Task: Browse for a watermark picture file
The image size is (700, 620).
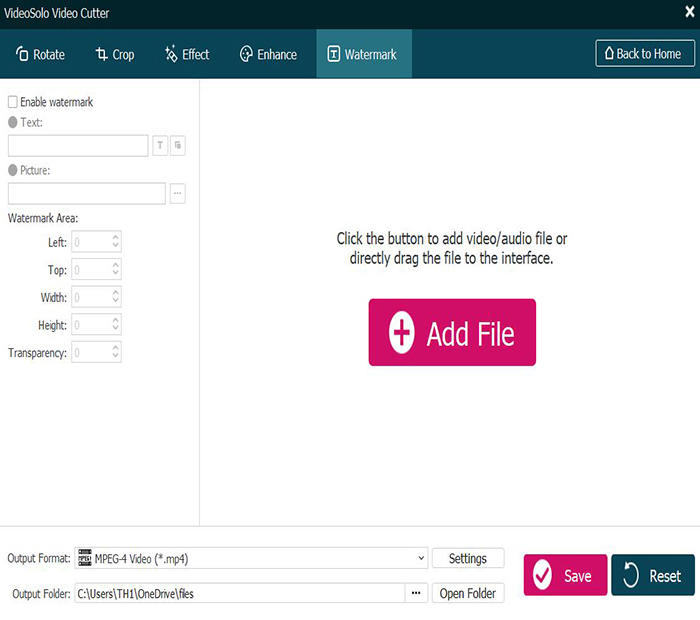Action: coord(178,193)
